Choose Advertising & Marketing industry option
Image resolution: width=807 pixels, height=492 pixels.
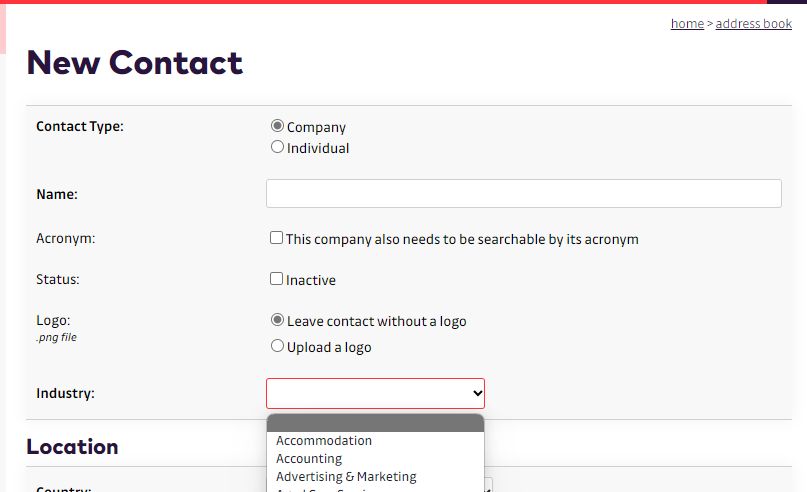346,477
